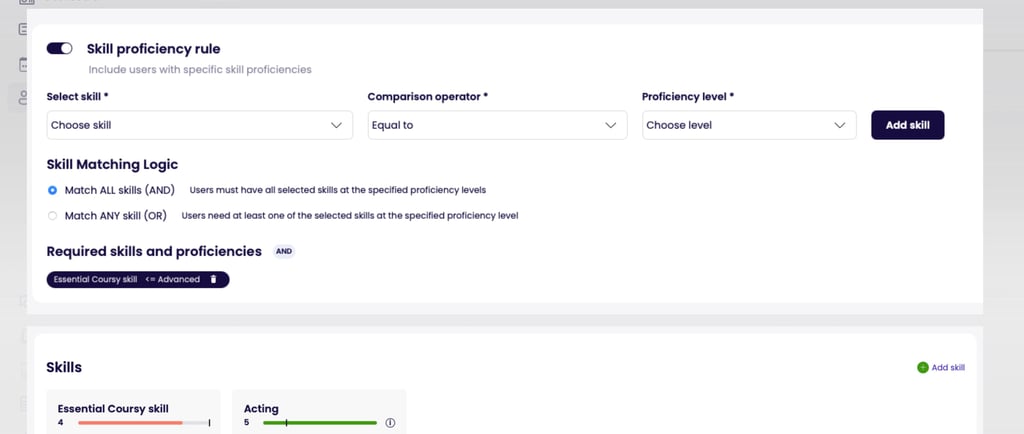The image size is (1024, 434).
Task: Click the chevron arrow in Proficiency level field
Action: coord(840,125)
